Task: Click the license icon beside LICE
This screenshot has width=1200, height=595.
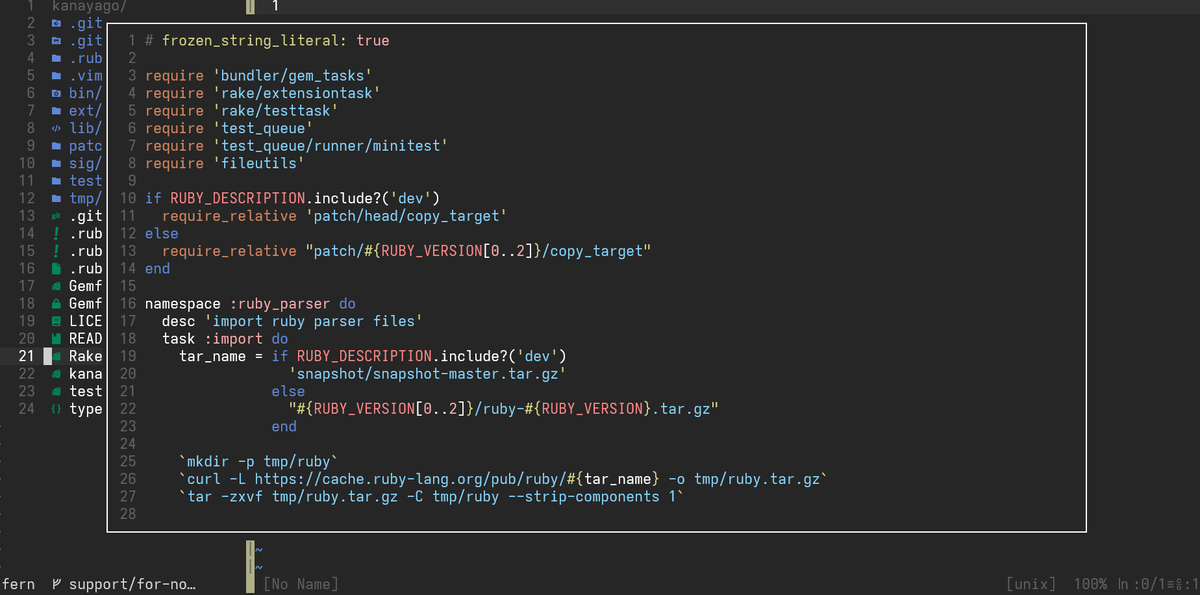Action: tap(57, 321)
